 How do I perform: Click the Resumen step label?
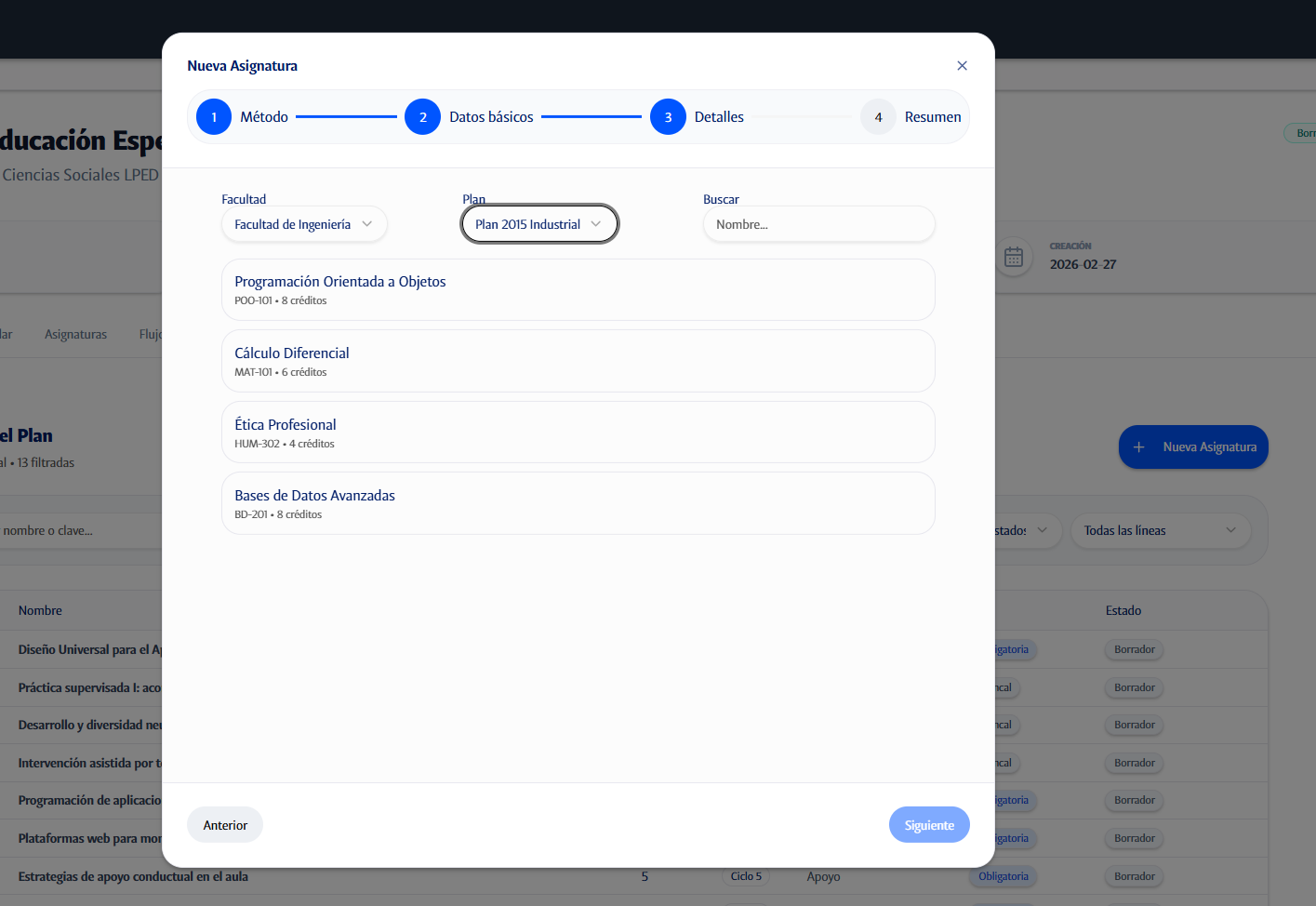933,117
